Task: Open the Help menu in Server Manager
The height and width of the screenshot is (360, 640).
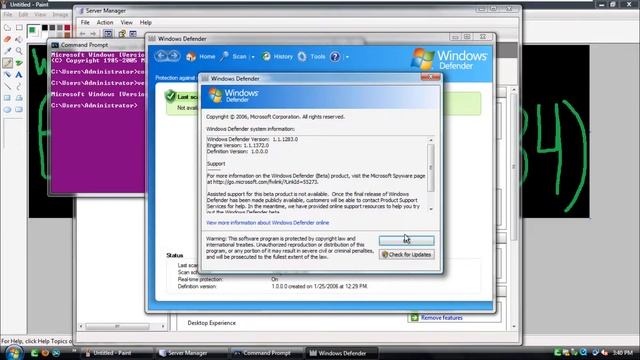Action: (146, 22)
